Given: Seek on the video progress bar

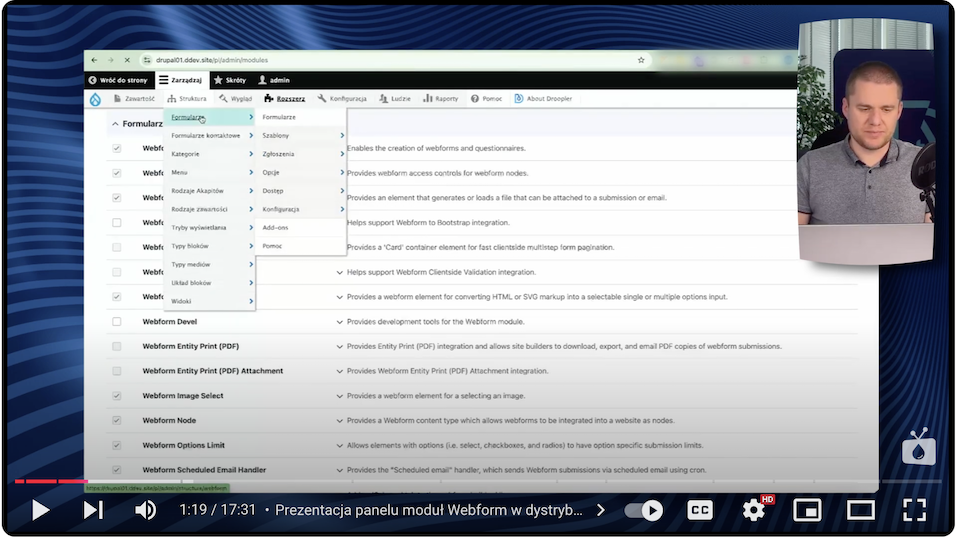Looking at the screenshot, I should pos(478,481).
